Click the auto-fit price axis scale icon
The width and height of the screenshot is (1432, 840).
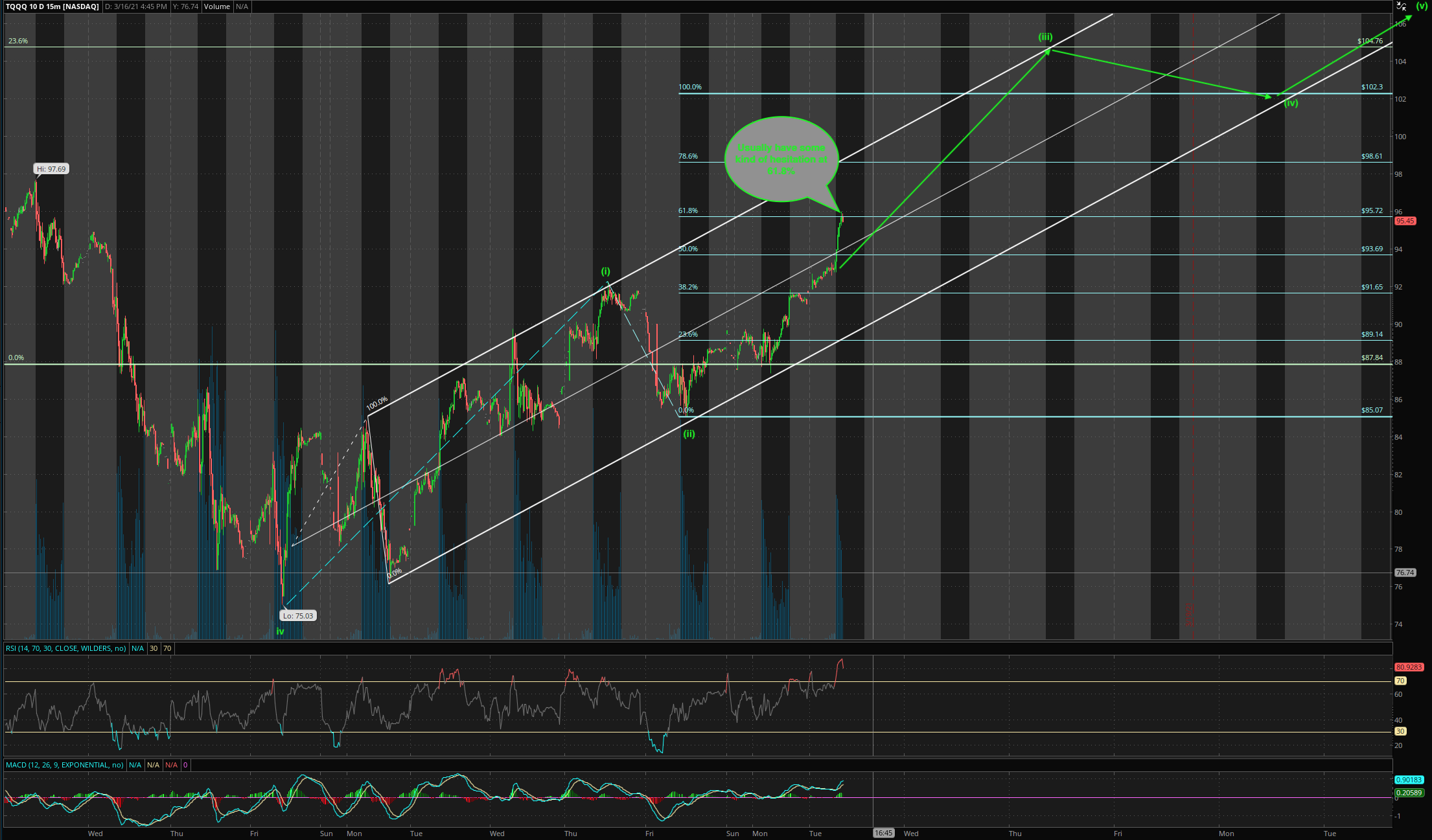point(1401,6)
